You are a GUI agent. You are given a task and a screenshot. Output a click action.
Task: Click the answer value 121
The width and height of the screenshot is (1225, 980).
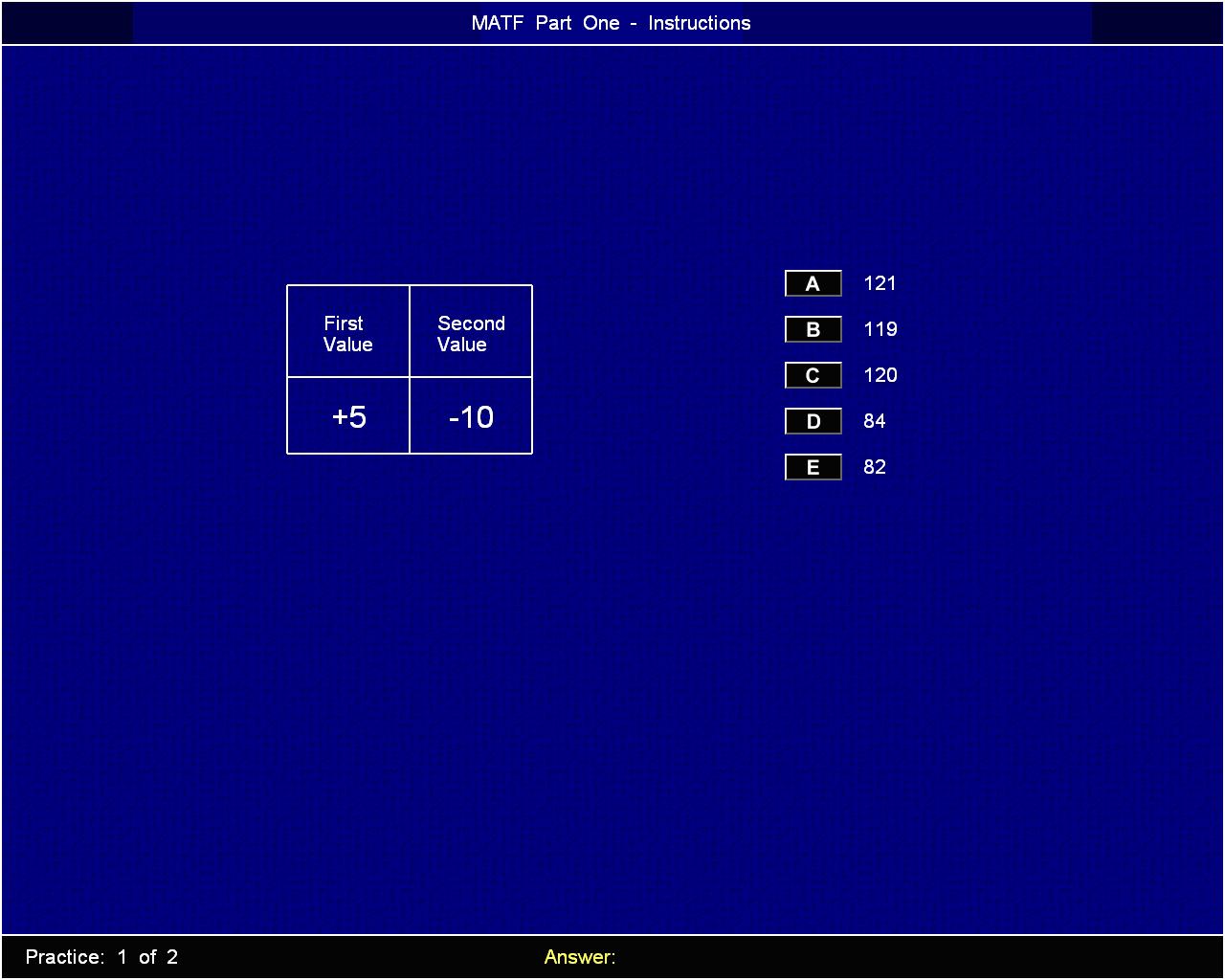point(880,283)
